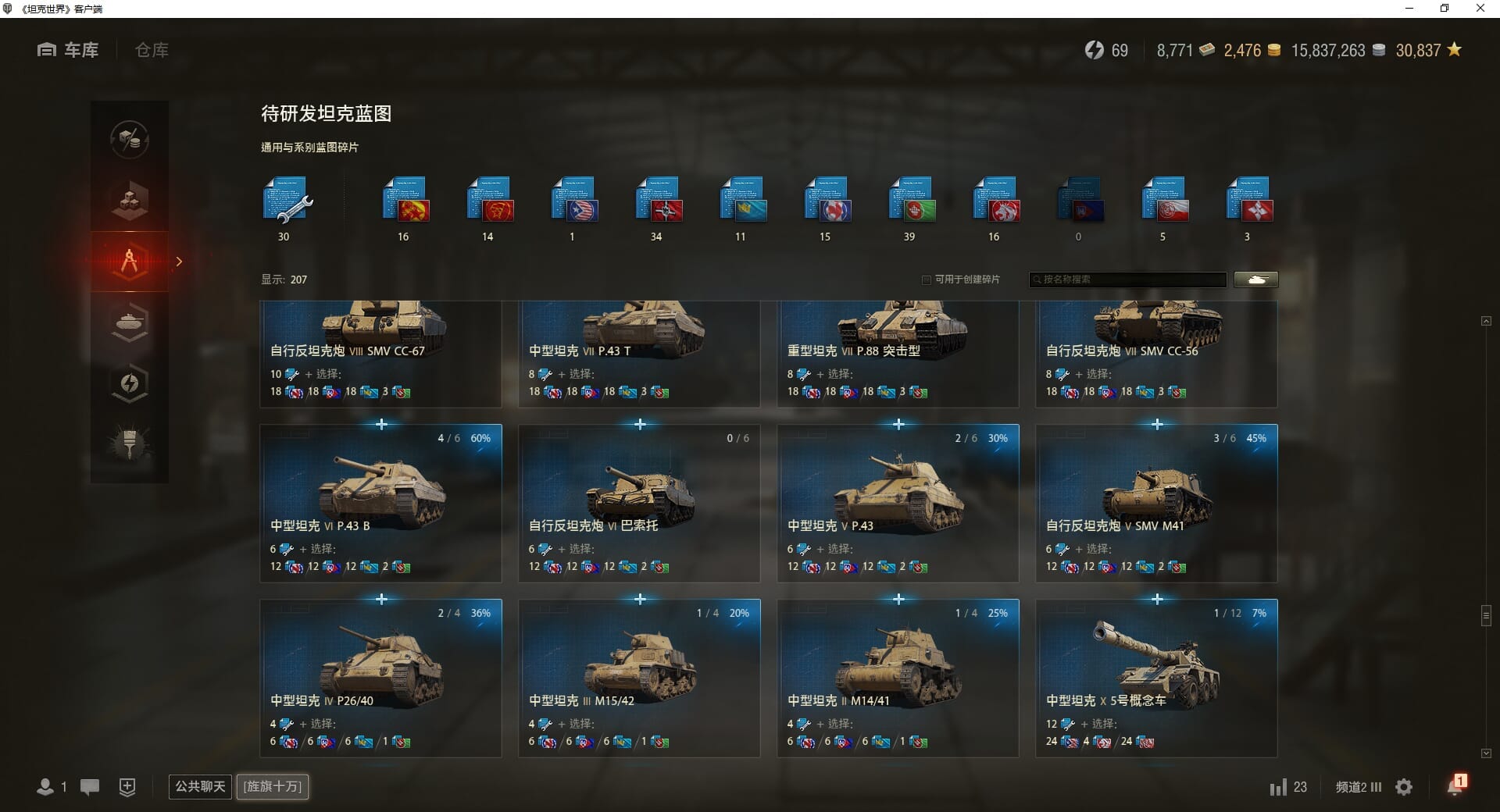Open the 公共聊天 channel button
The image size is (1500, 812).
pos(200,786)
